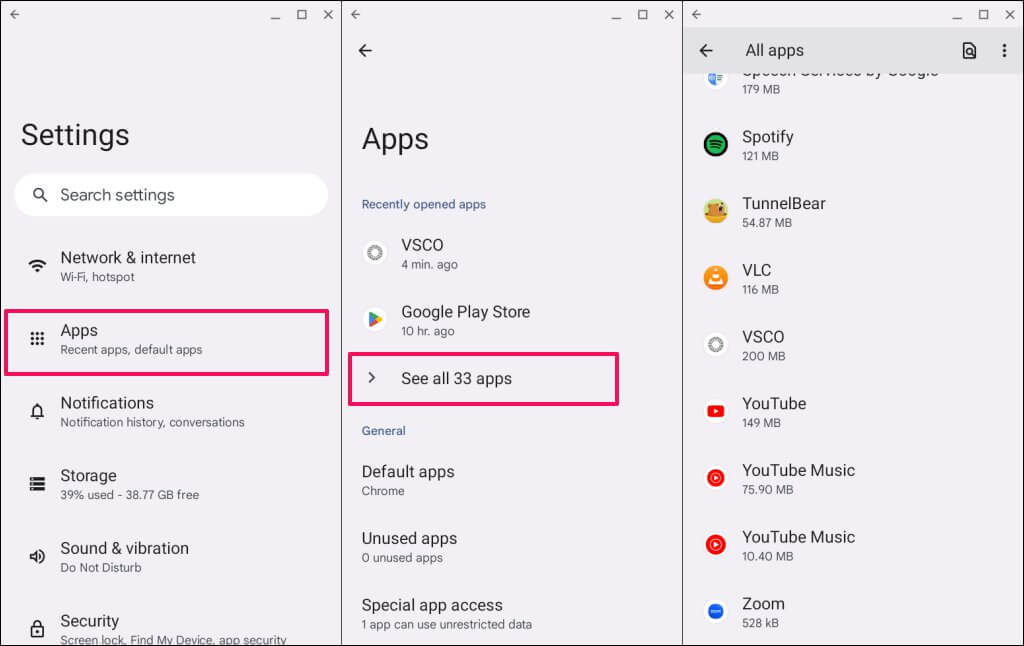Viewport: 1024px width, 646px height.
Task: Click title bar back arrow of Settings window
Action: pos(15,14)
